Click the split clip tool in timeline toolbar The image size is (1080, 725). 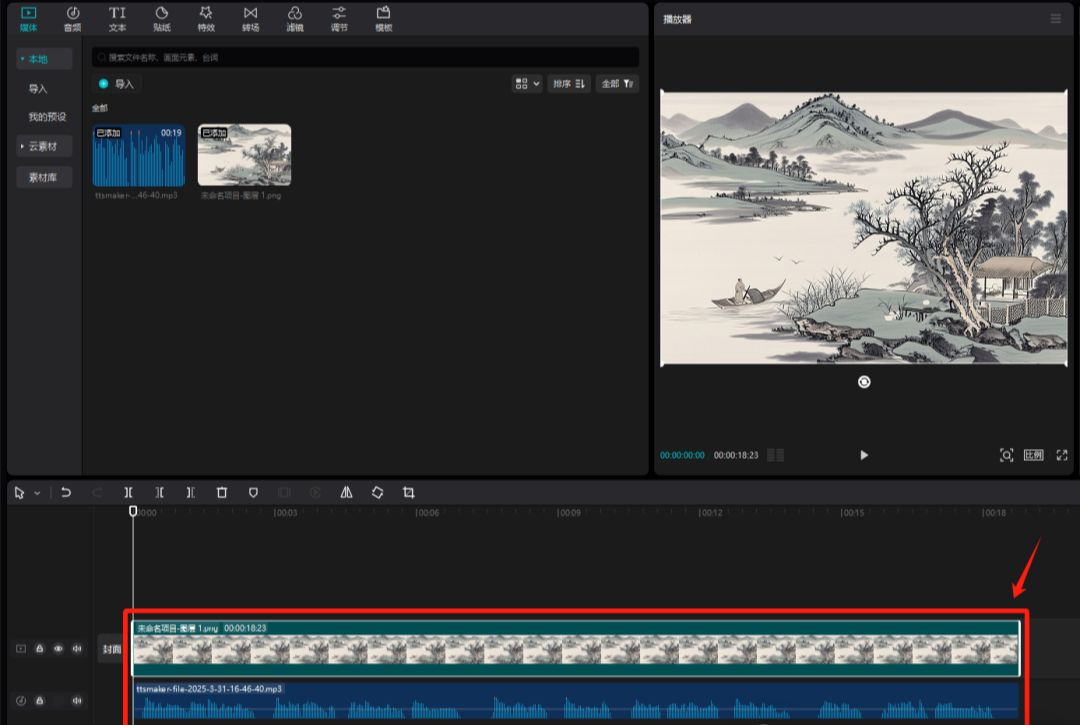point(128,493)
